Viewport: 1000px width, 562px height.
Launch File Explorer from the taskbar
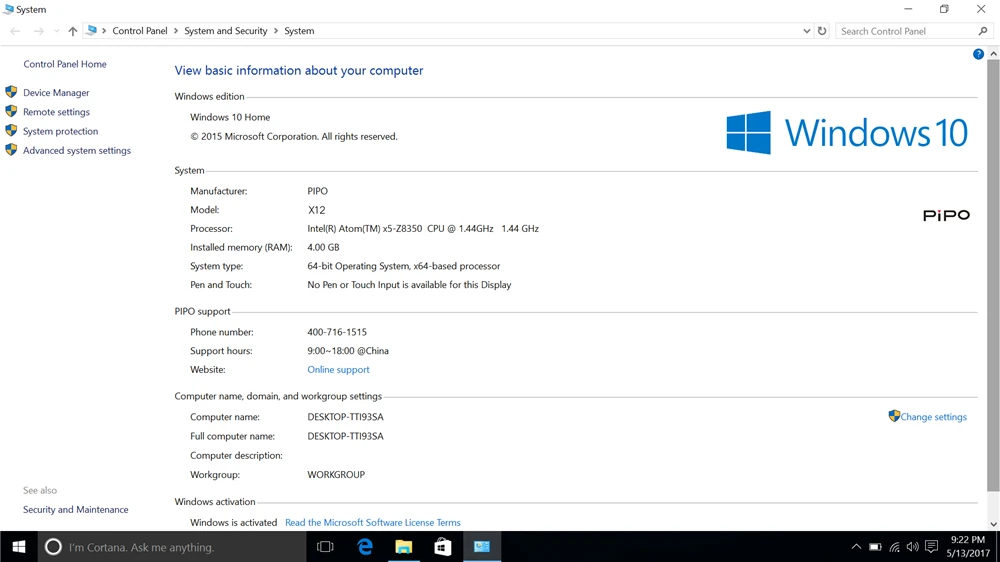tap(404, 547)
